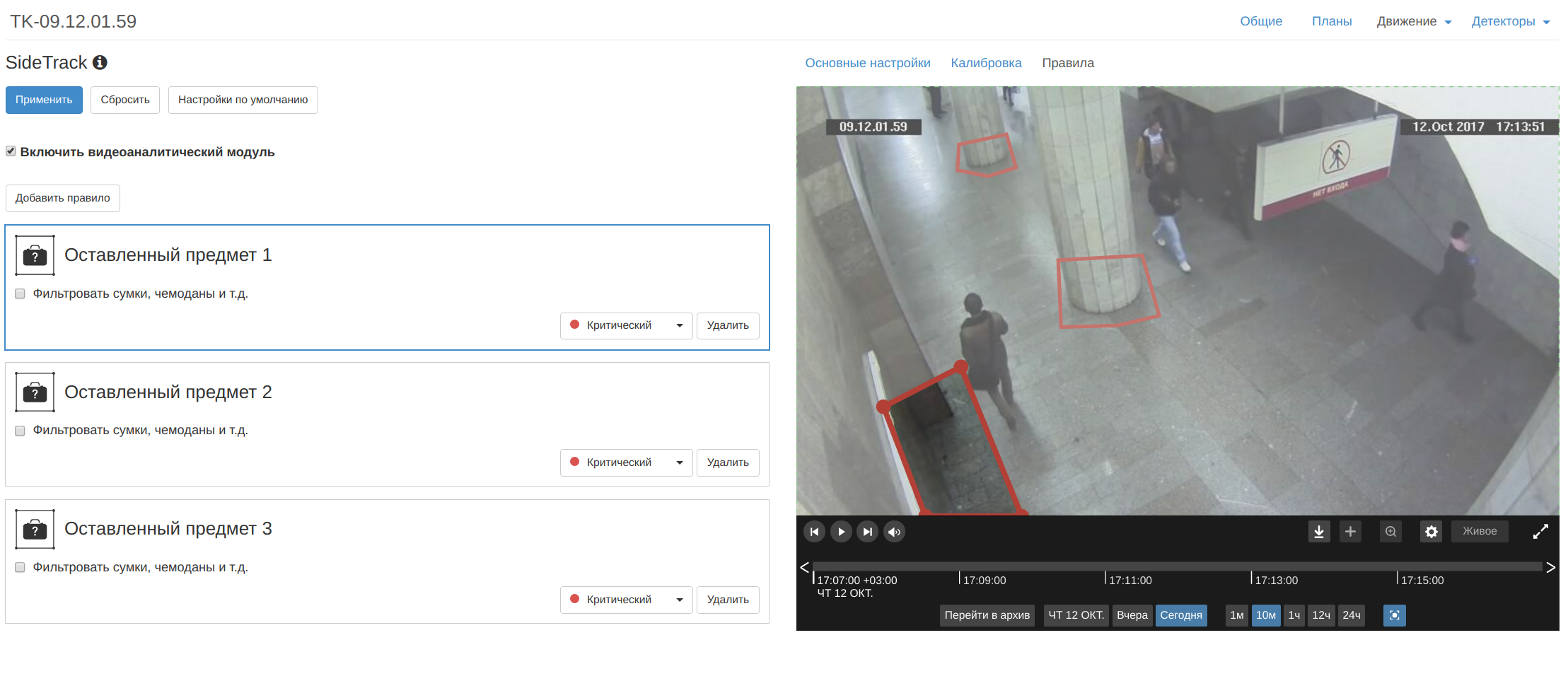
Task: Toggle bag filtering for Оставленный предмет 3
Action: tap(20, 568)
